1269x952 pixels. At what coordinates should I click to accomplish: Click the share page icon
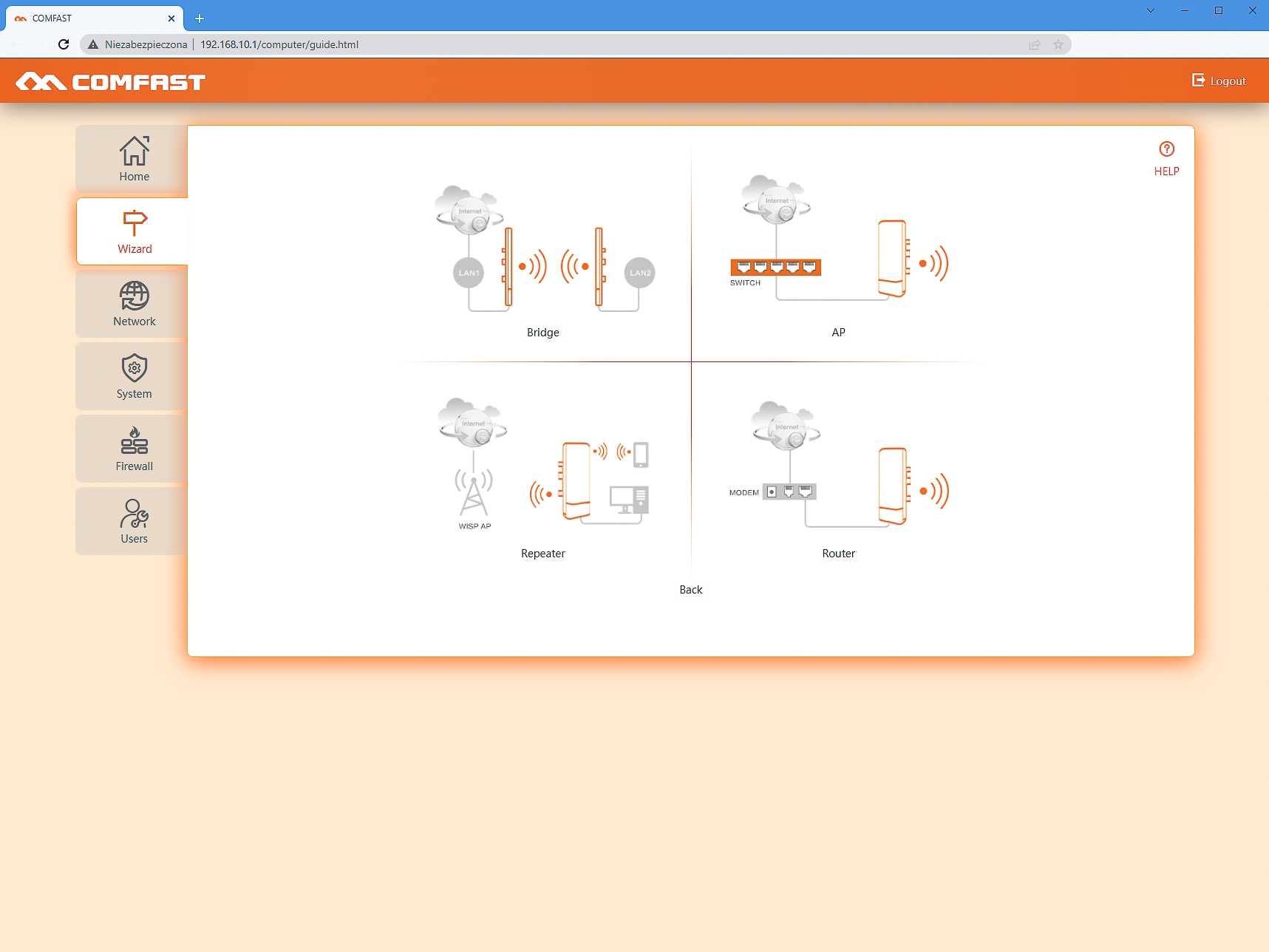pyautogui.click(x=1035, y=44)
